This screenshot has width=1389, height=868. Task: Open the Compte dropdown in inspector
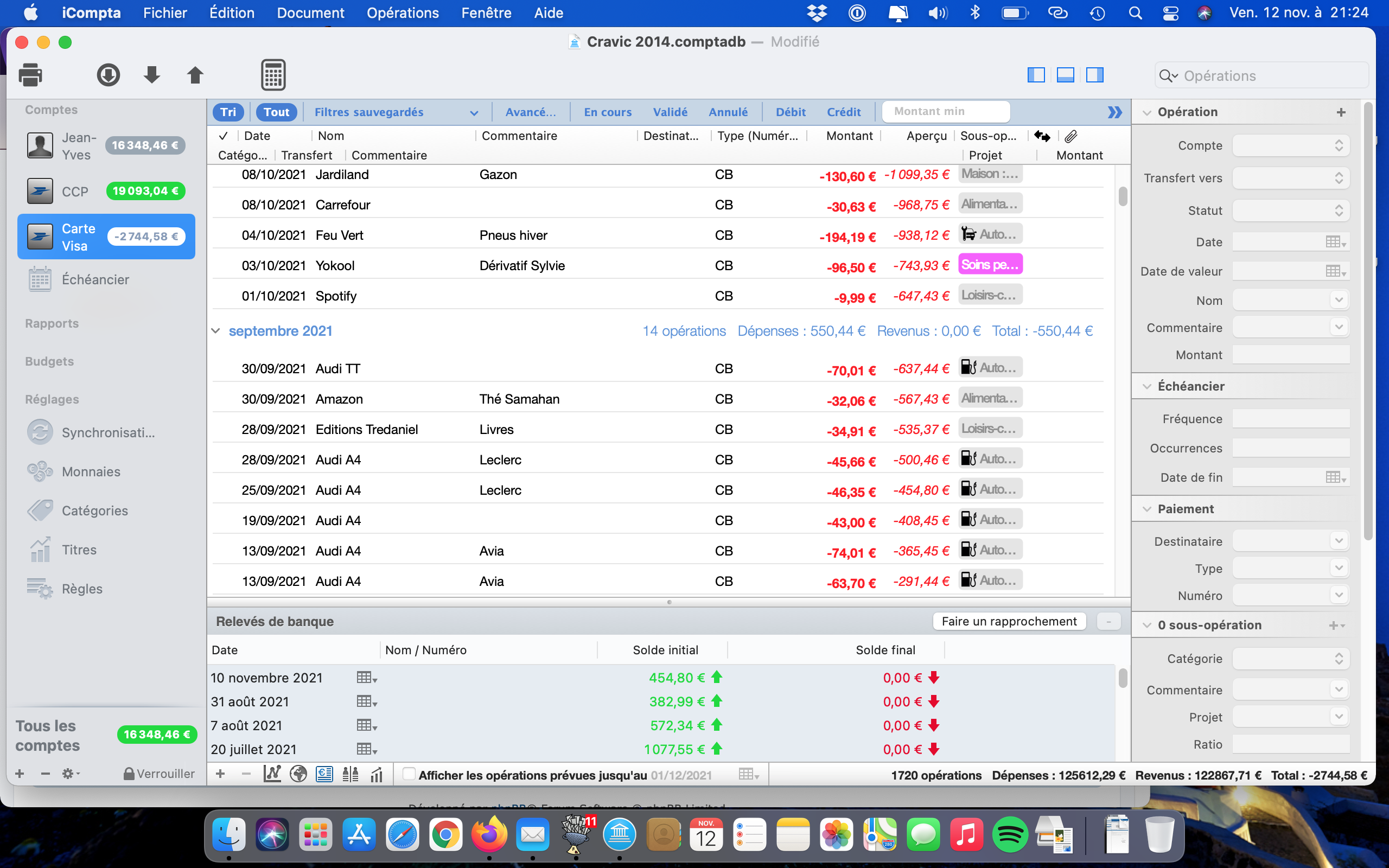tap(1291, 146)
